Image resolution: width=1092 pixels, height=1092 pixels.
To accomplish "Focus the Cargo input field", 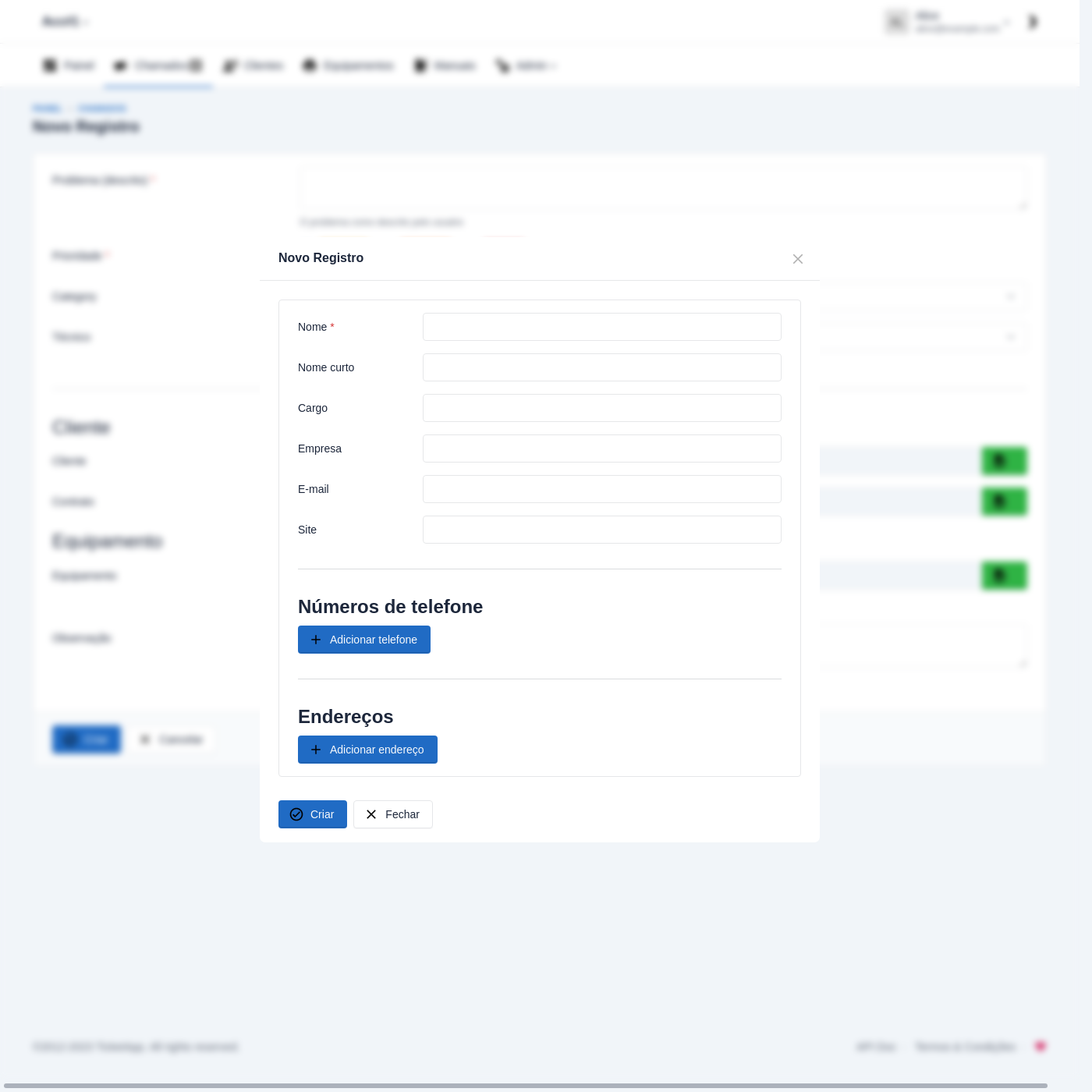I will [x=602, y=408].
